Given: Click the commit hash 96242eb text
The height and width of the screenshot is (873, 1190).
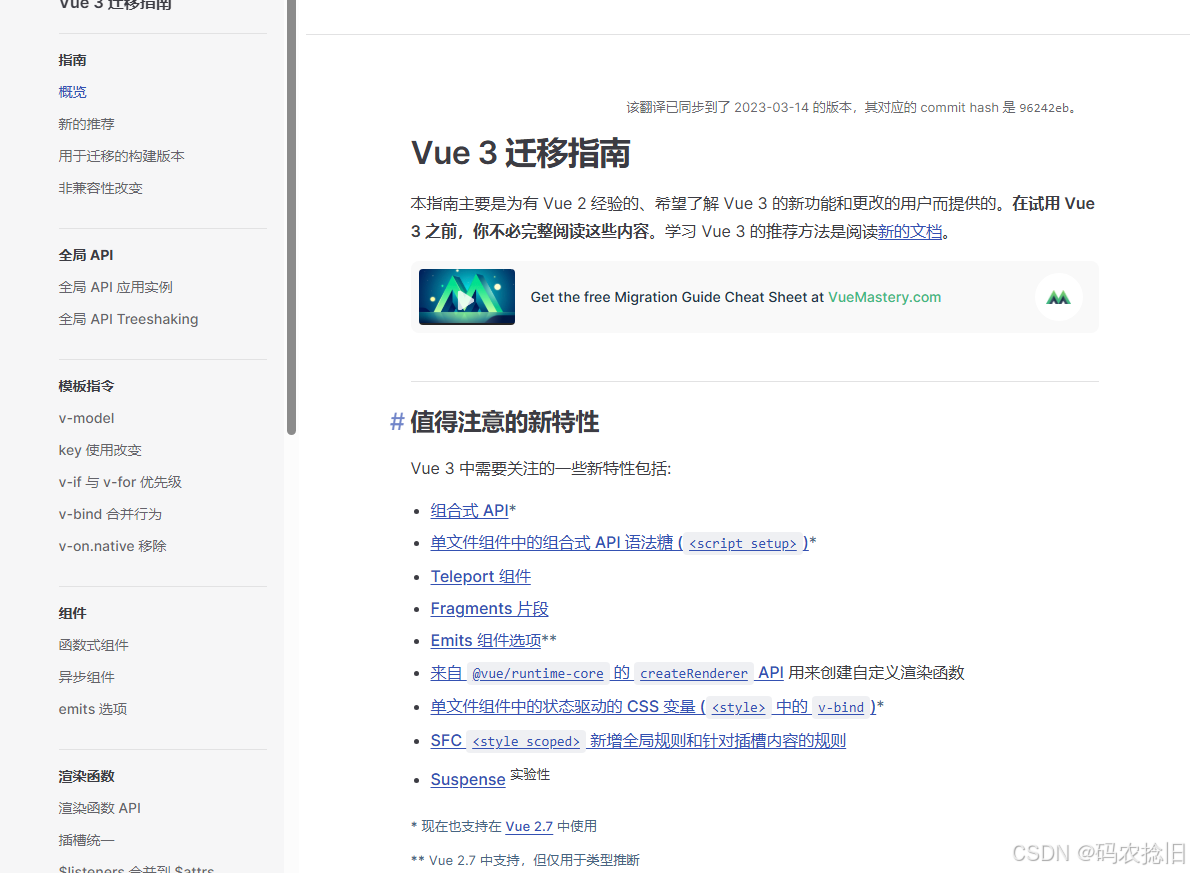Looking at the screenshot, I should pyautogui.click(x=1044, y=108).
